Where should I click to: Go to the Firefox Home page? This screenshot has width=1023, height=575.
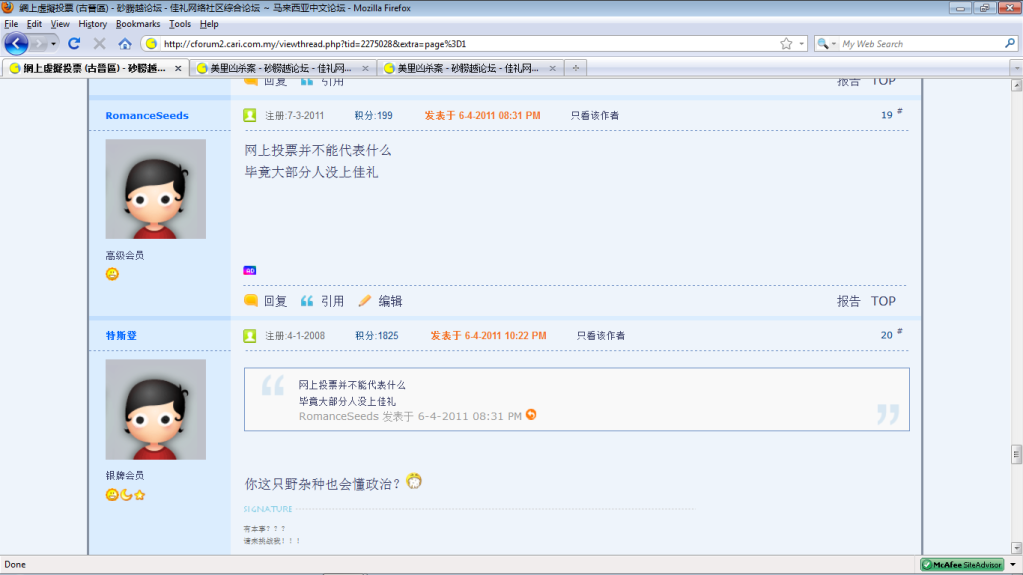pyautogui.click(x=125, y=44)
